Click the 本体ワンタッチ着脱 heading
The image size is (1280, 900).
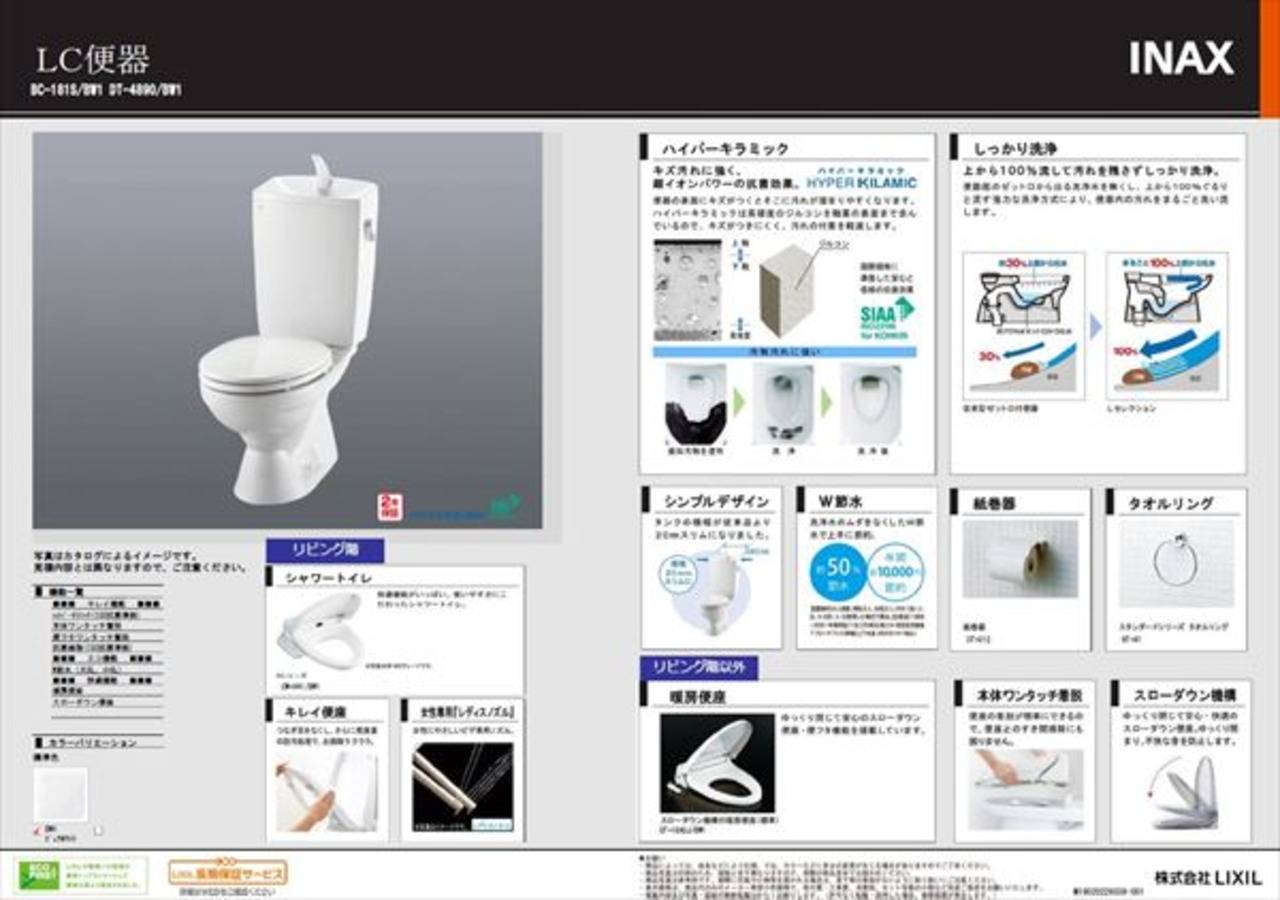coord(1030,695)
